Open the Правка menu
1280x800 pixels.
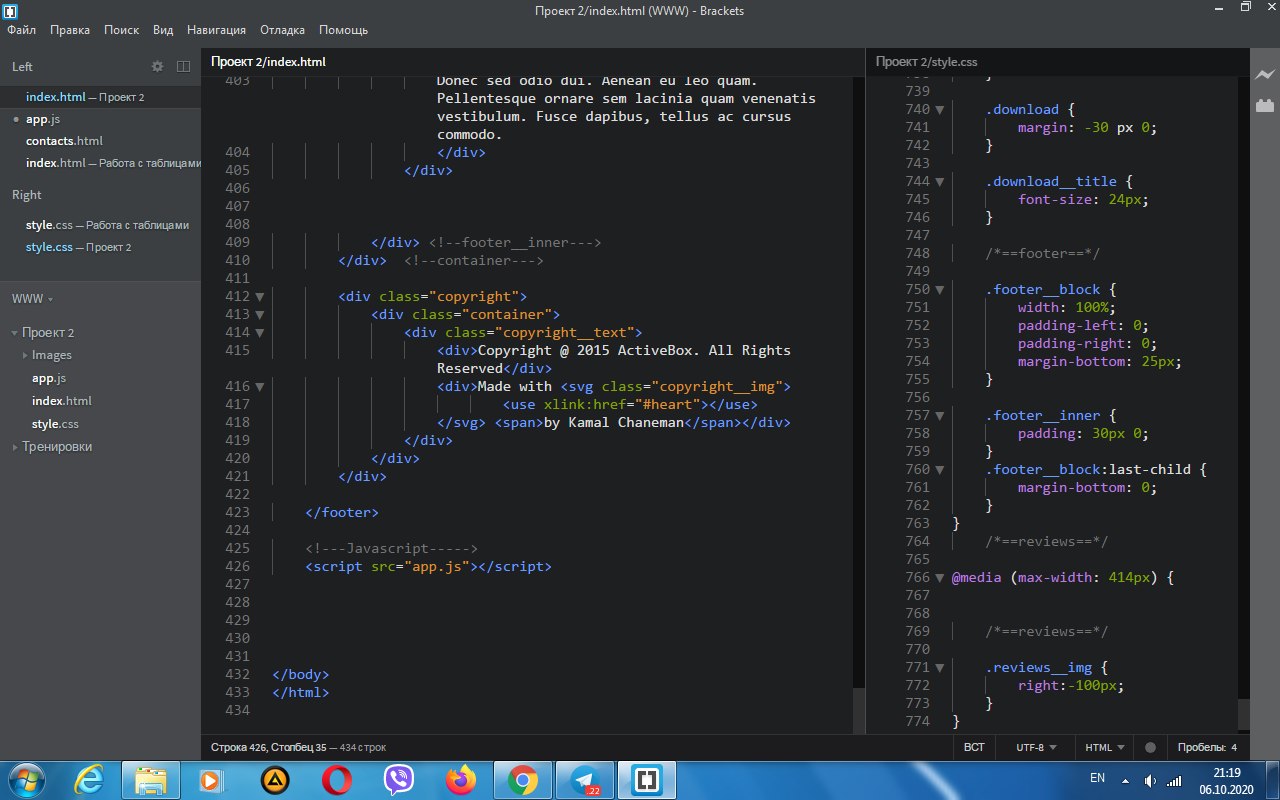pyautogui.click(x=70, y=30)
